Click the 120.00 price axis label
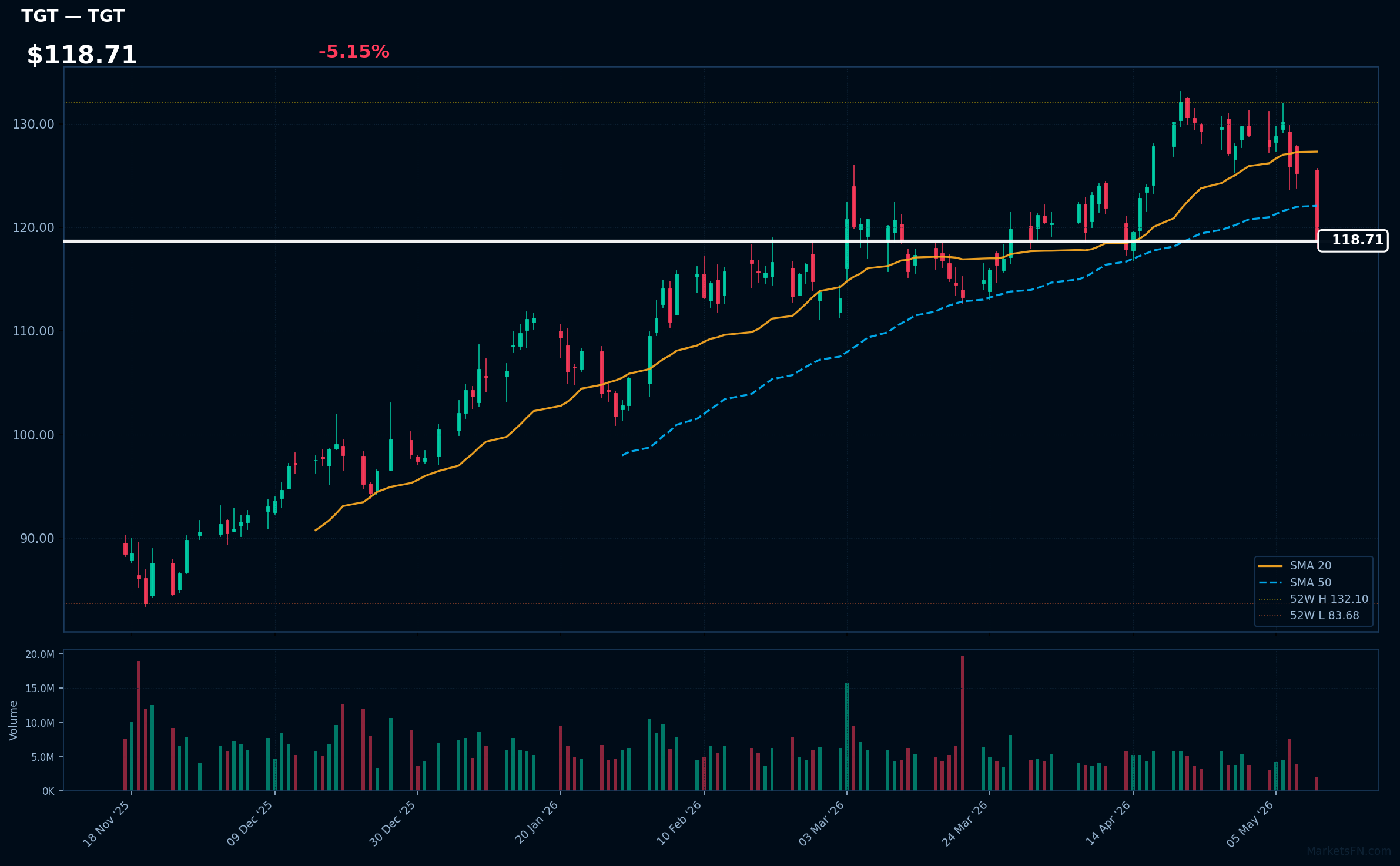The width and height of the screenshot is (1400, 866). (x=34, y=227)
